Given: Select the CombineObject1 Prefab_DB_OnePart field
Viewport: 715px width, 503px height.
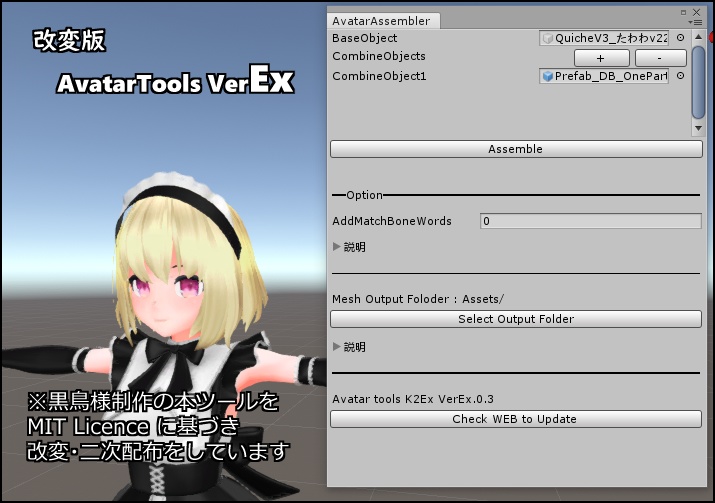Looking at the screenshot, I should pos(604,76).
